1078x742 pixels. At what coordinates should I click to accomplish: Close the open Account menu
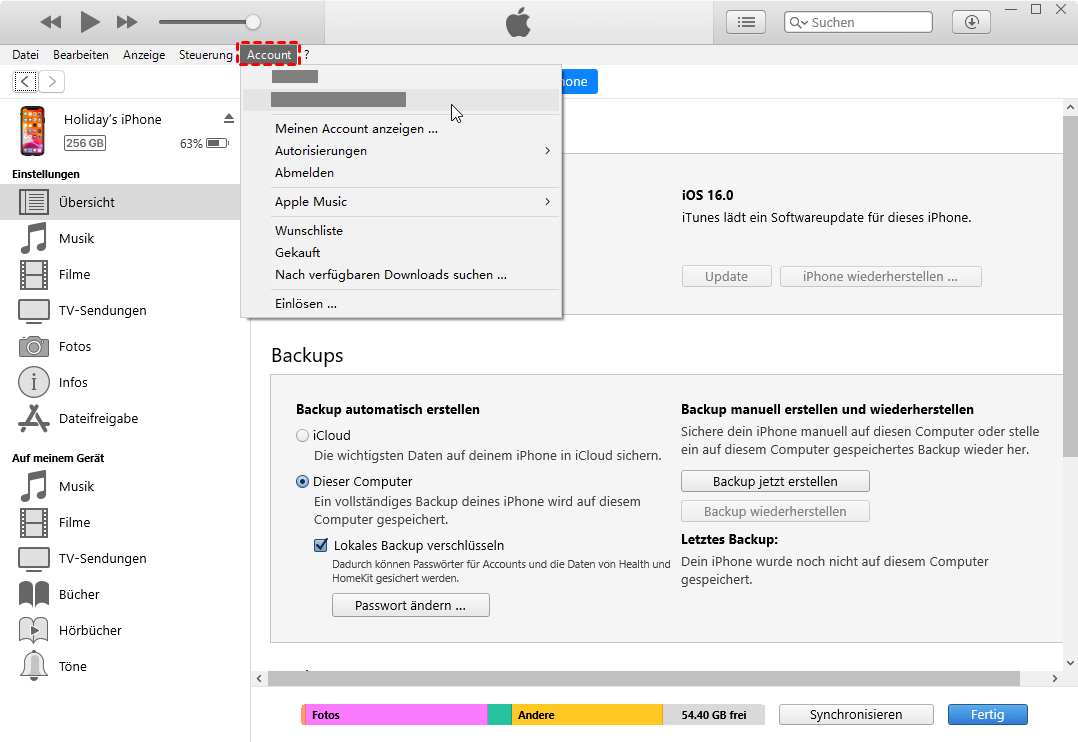269,54
